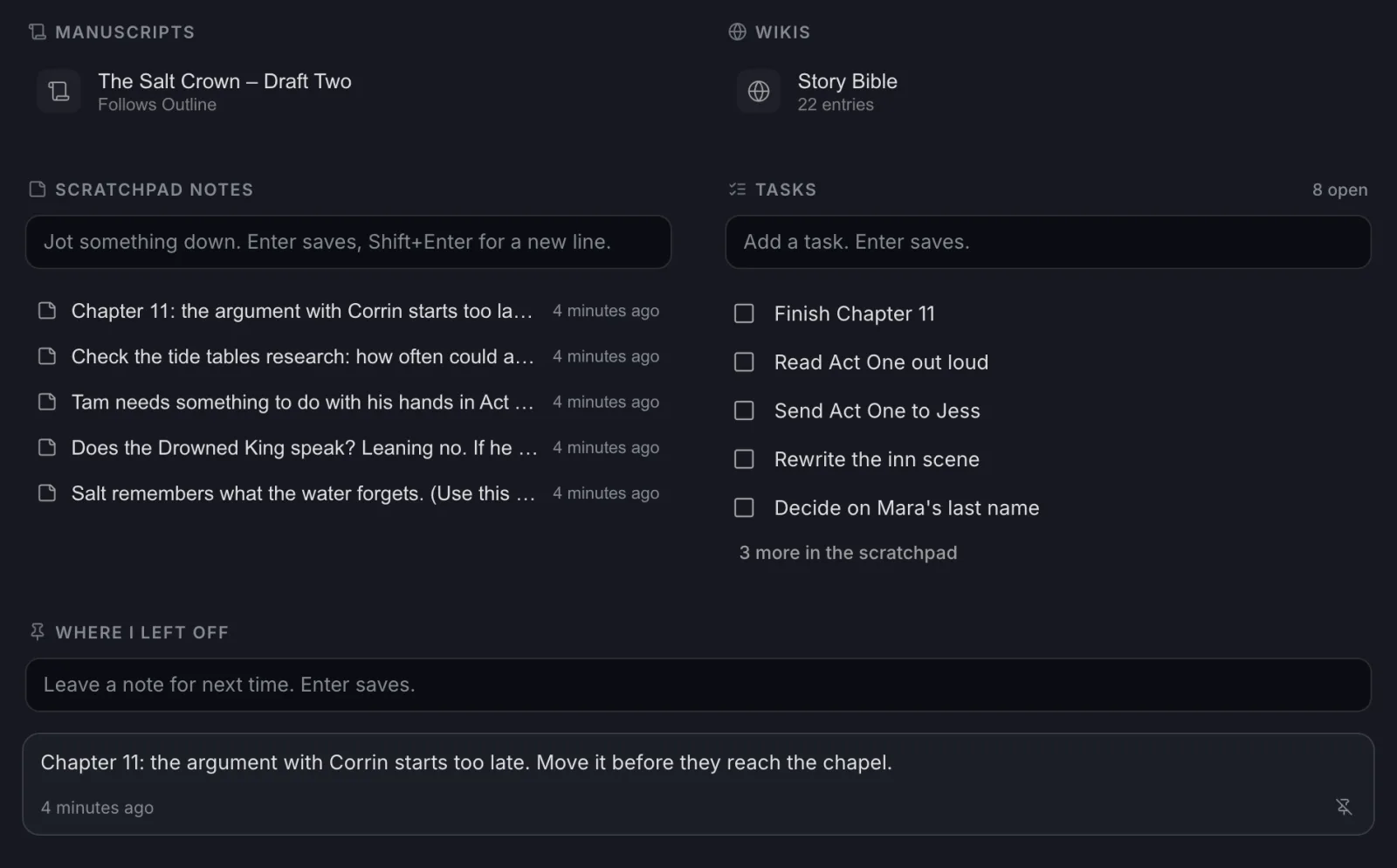Click the Manuscripts section header icon
Viewport: 1397px width, 868px height.
(37, 32)
